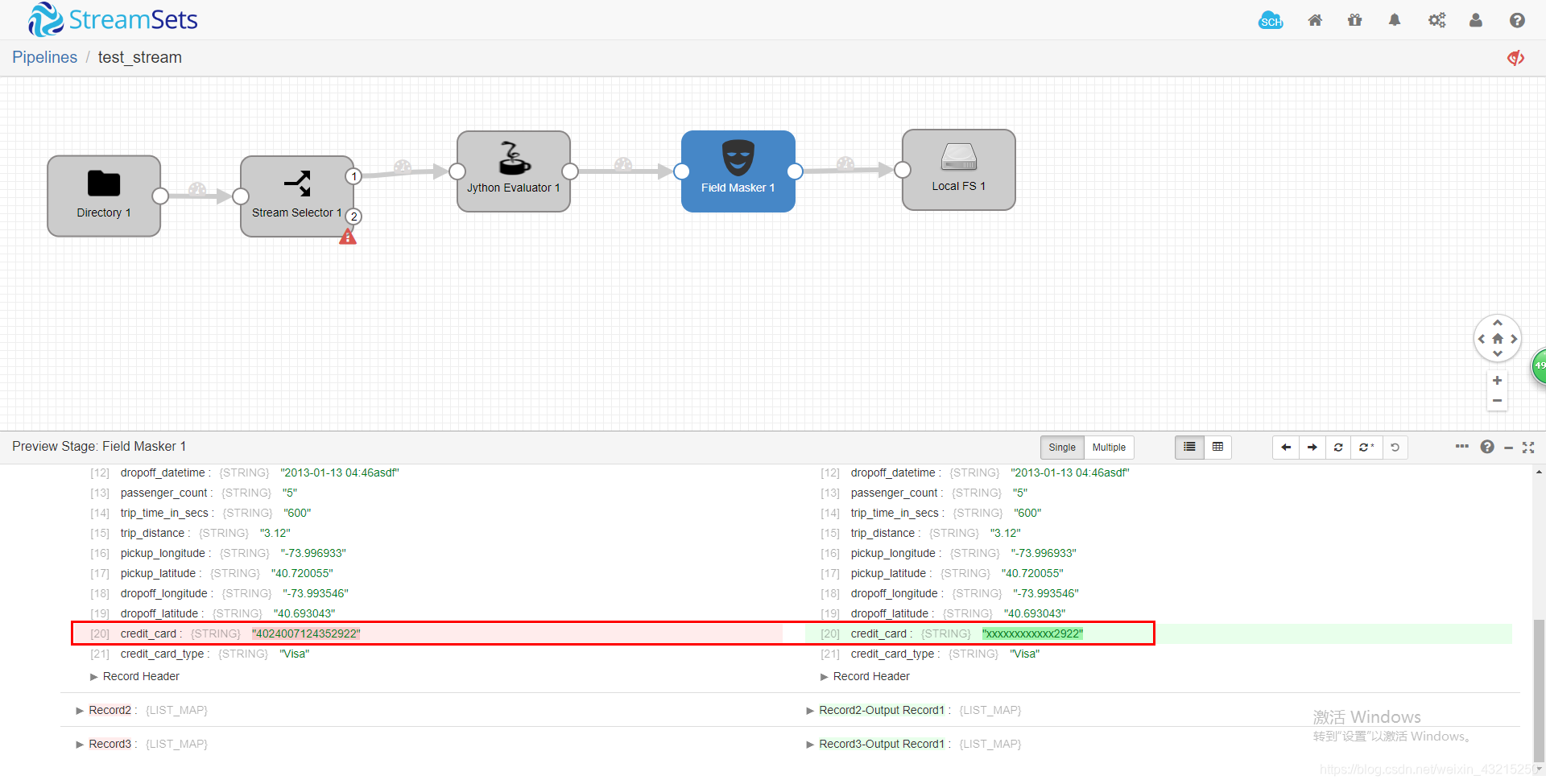Switch preview to Multiple stages mode
The width and height of the screenshot is (1546, 784).
(x=1109, y=448)
